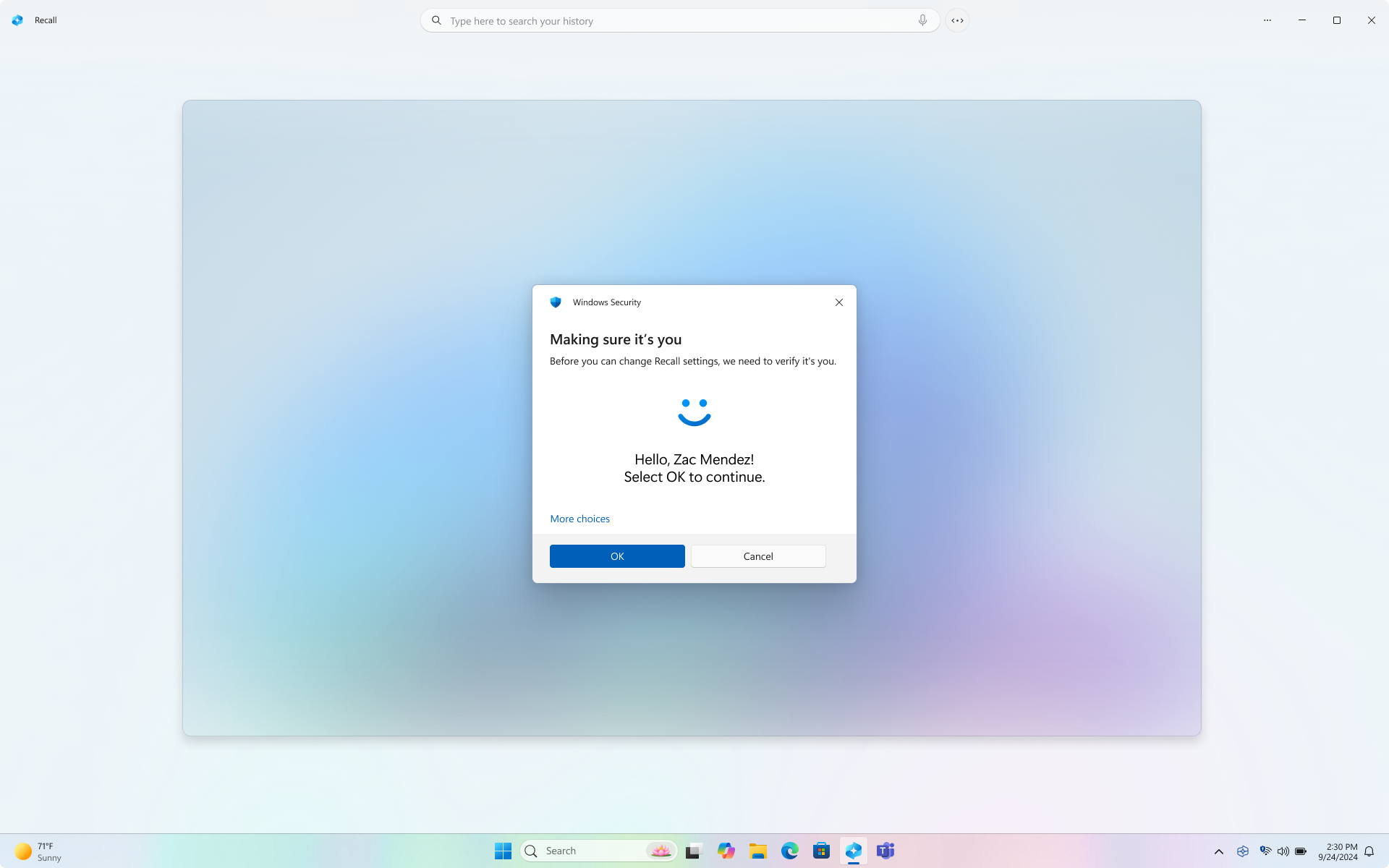Click OK to confirm identity verification

click(617, 556)
